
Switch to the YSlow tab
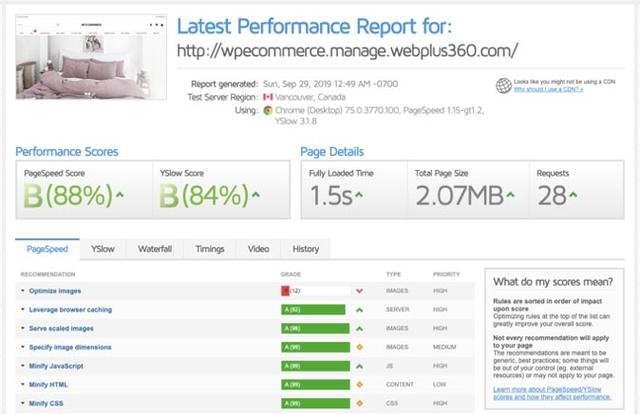(103, 249)
